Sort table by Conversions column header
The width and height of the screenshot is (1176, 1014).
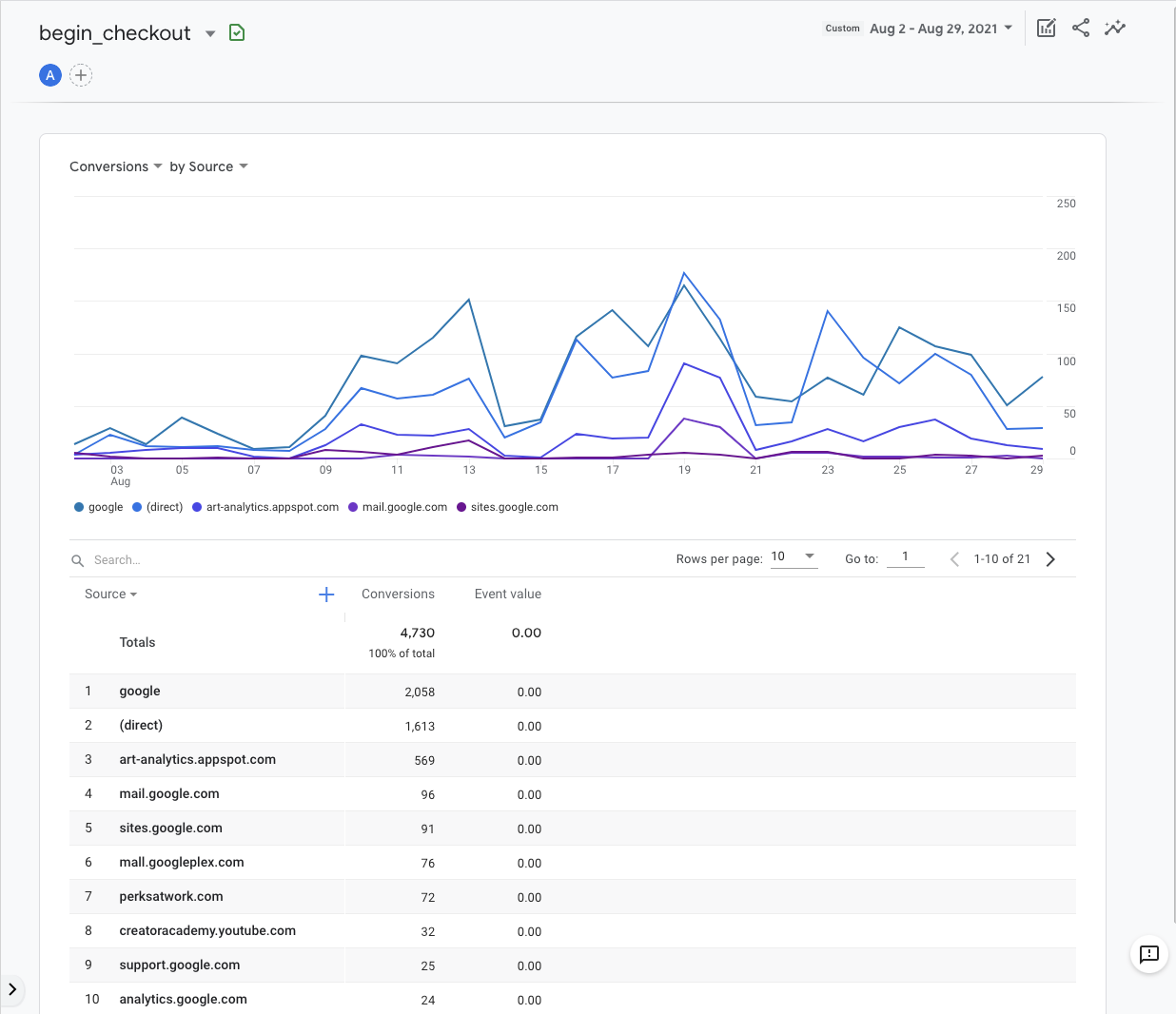pyautogui.click(x=398, y=595)
